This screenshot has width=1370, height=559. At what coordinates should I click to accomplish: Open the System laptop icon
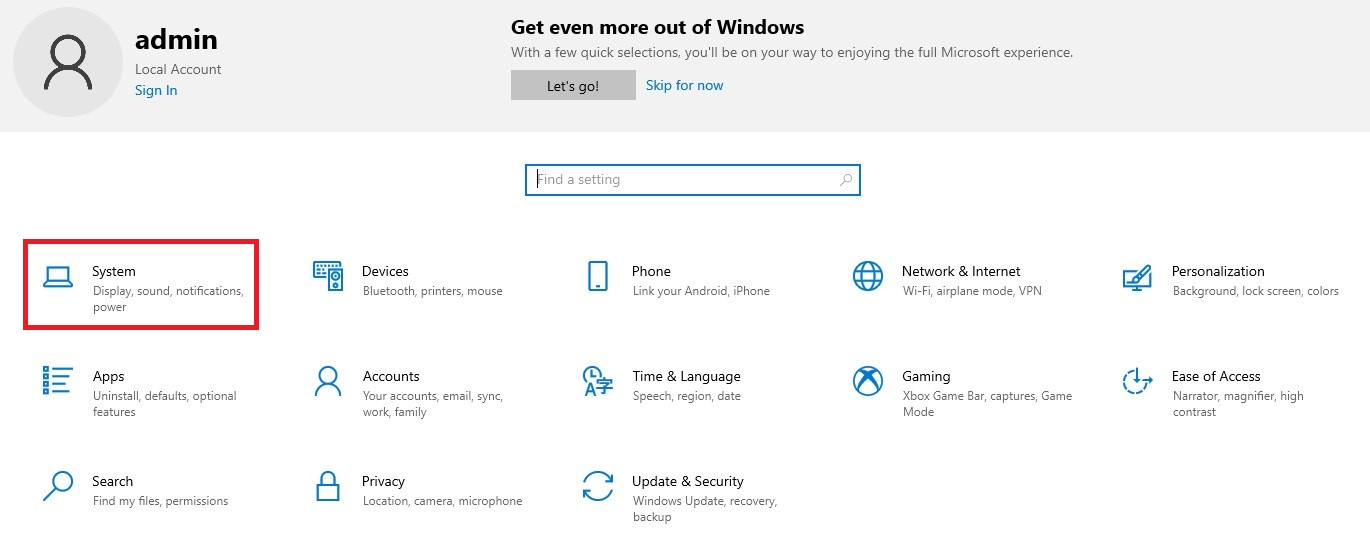pyautogui.click(x=58, y=277)
